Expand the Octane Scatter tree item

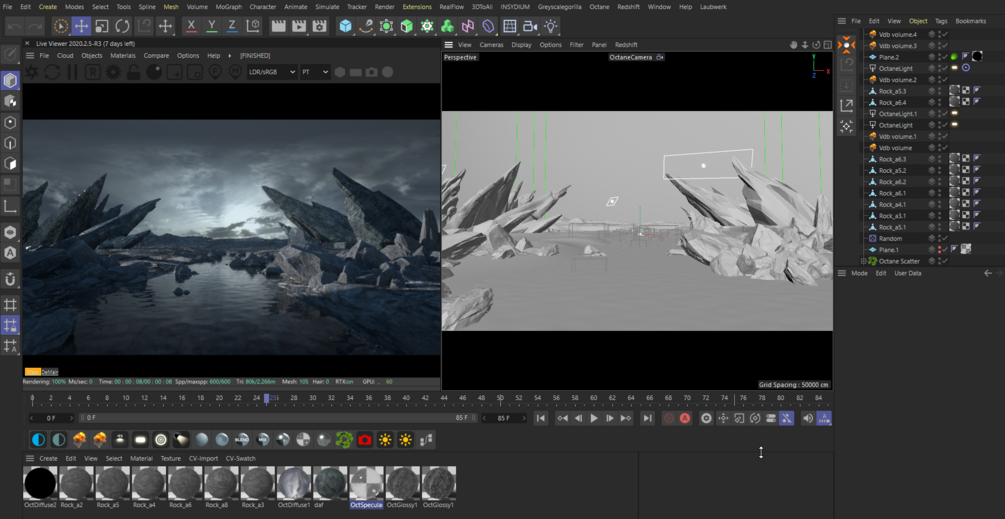863,261
